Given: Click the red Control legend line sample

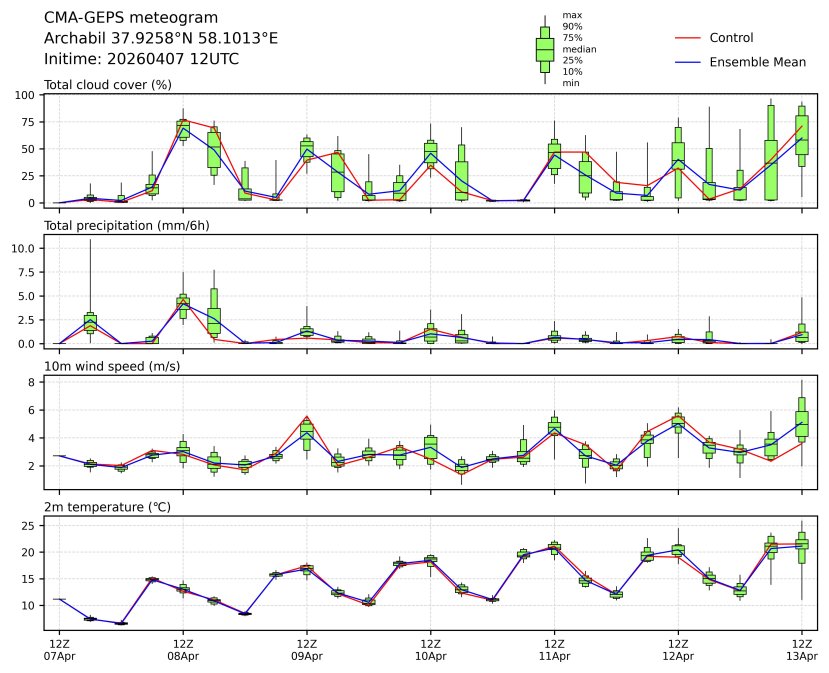Looking at the screenshot, I should click(688, 38).
